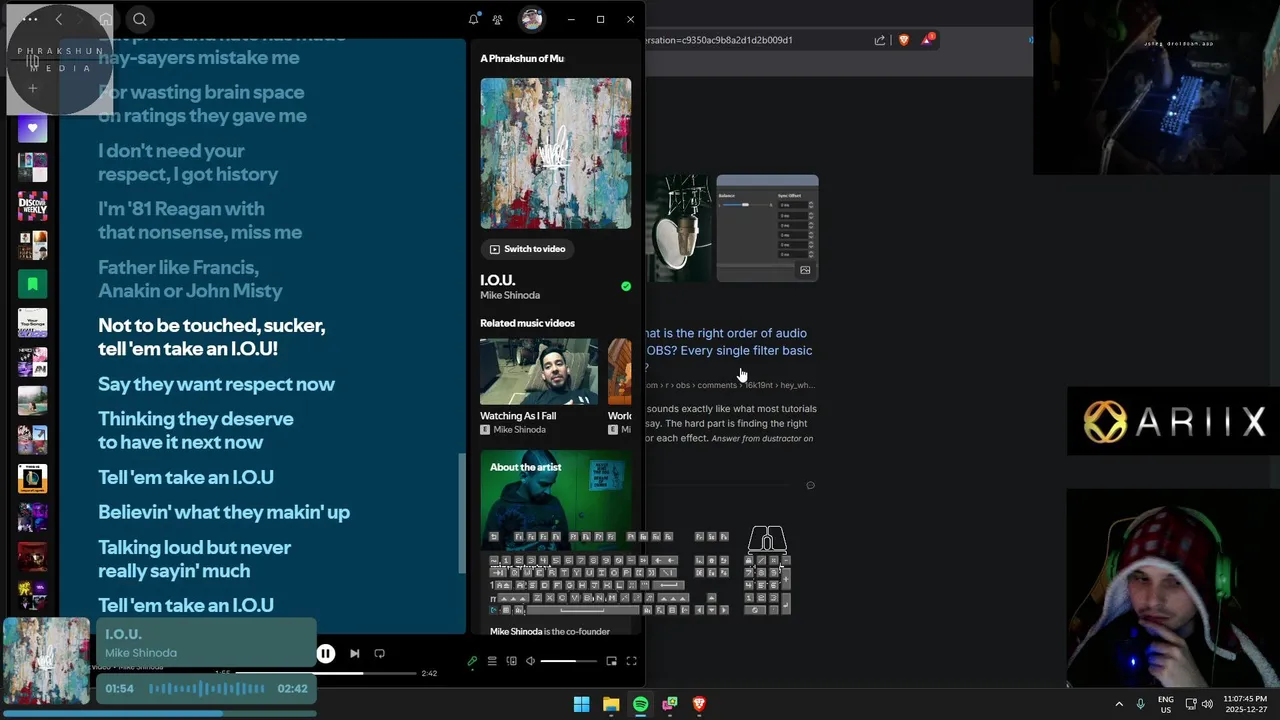Mute the Spotify volume speaker
The width and height of the screenshot is (1280, 720).
530,661
